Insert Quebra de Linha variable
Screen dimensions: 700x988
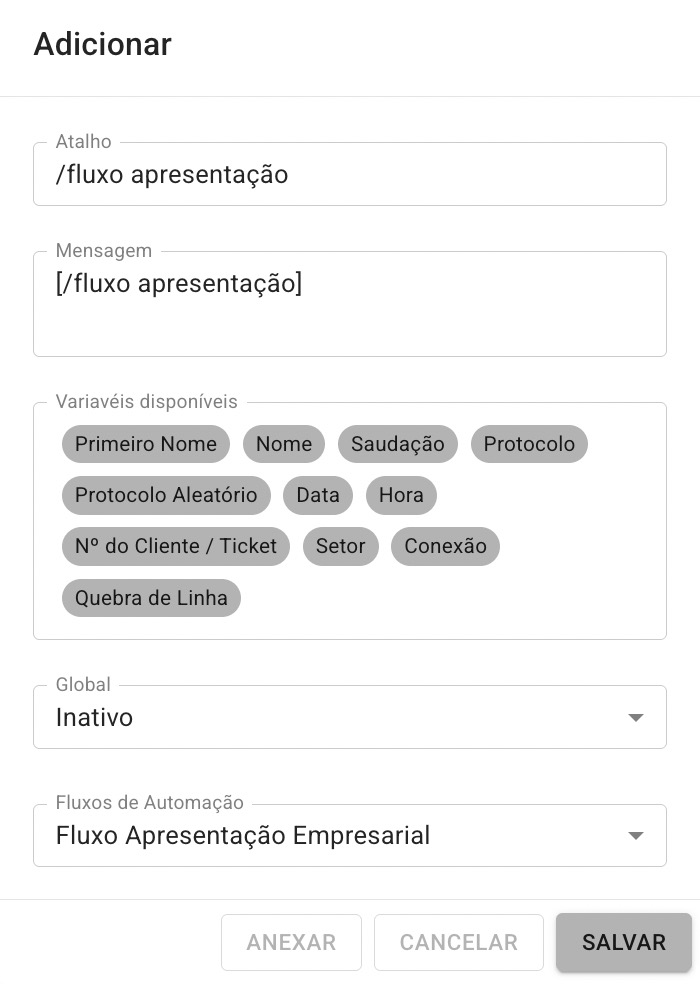tap(151, 597)
